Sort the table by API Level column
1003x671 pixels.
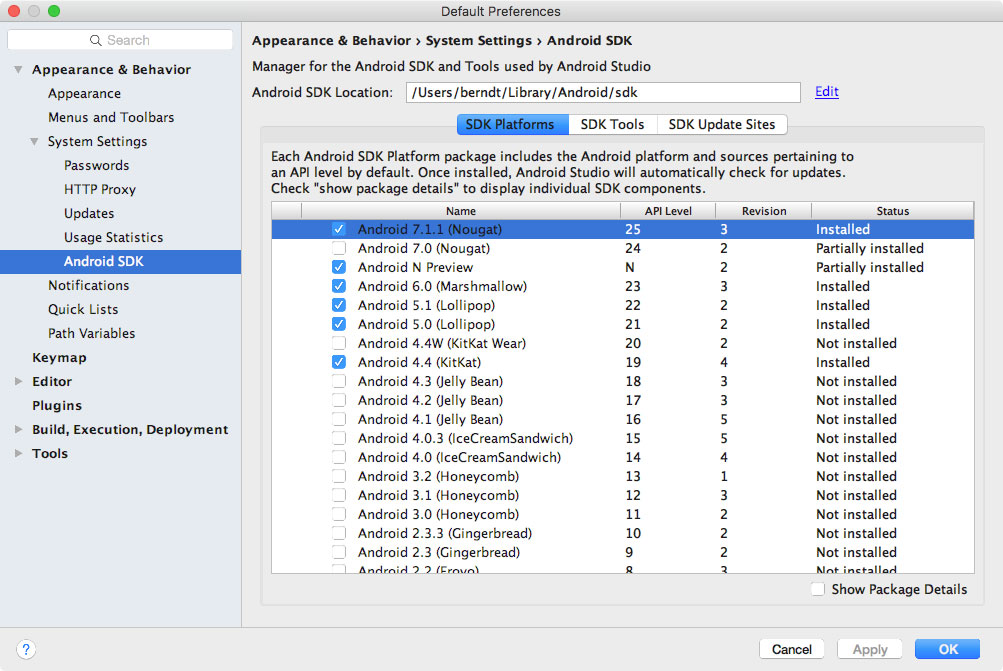point(669,211)
